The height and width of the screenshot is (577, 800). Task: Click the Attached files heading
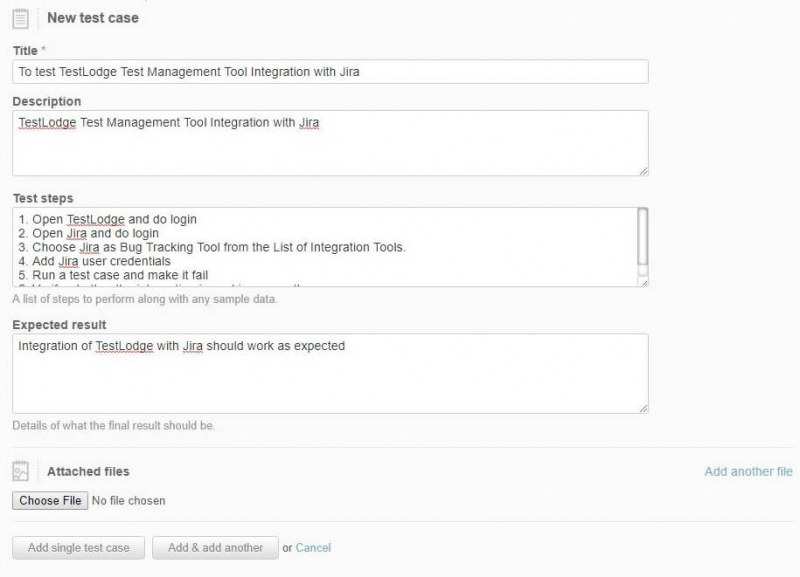point(88,472)
